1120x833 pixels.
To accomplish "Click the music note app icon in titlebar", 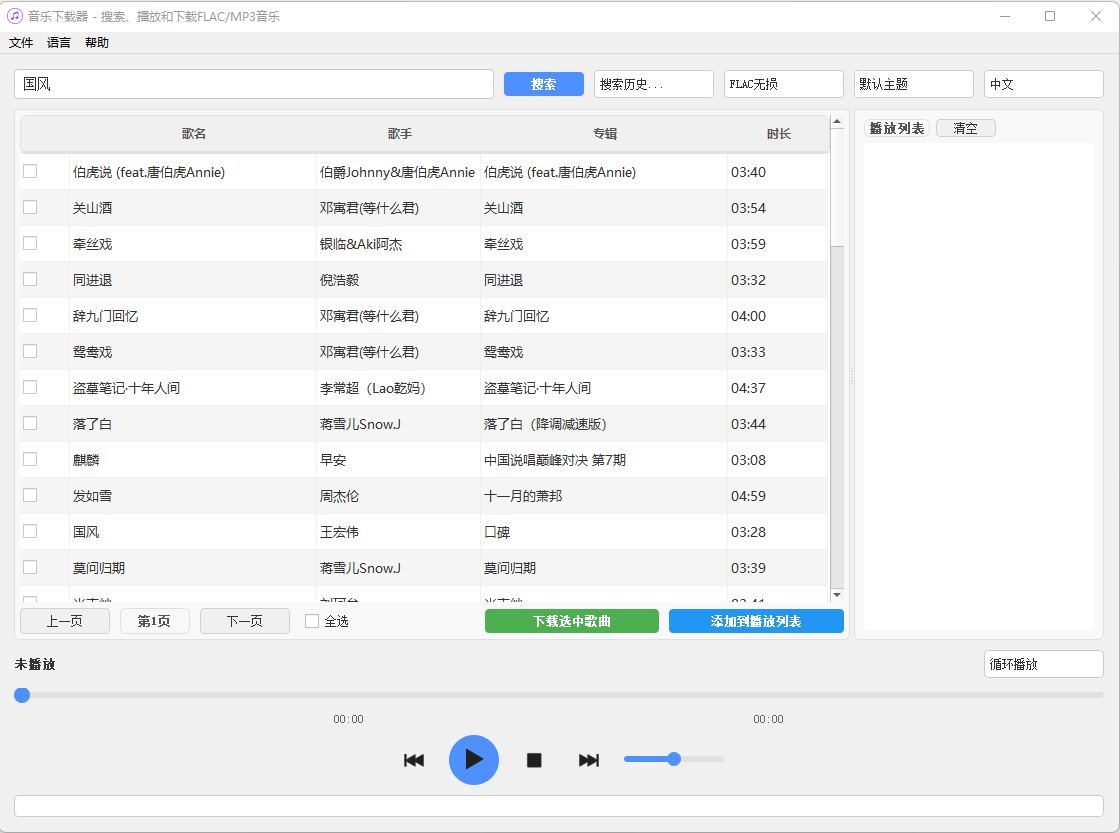I will tap(13, 16).
